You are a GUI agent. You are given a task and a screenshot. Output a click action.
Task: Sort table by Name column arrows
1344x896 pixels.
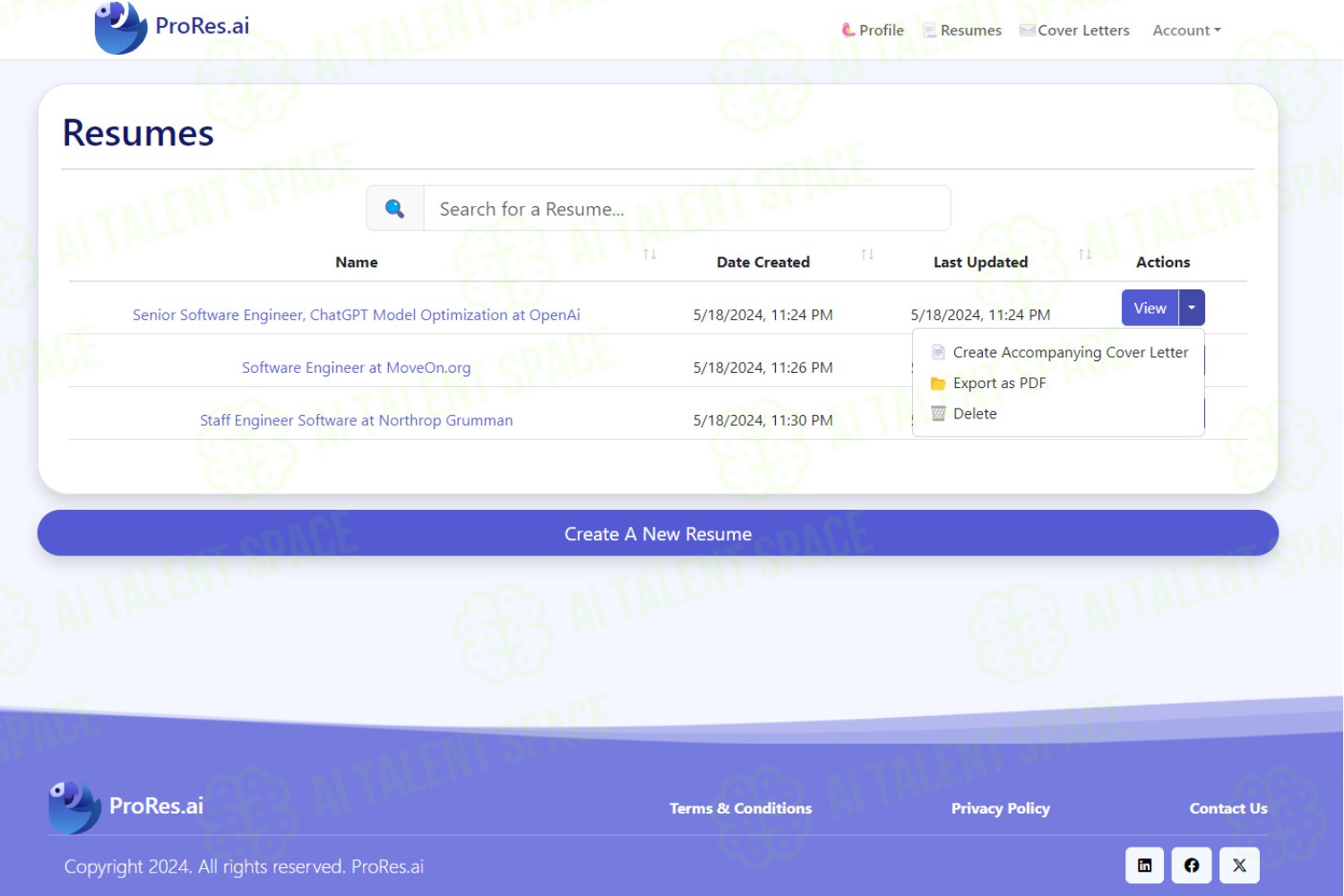pos(650,255)
